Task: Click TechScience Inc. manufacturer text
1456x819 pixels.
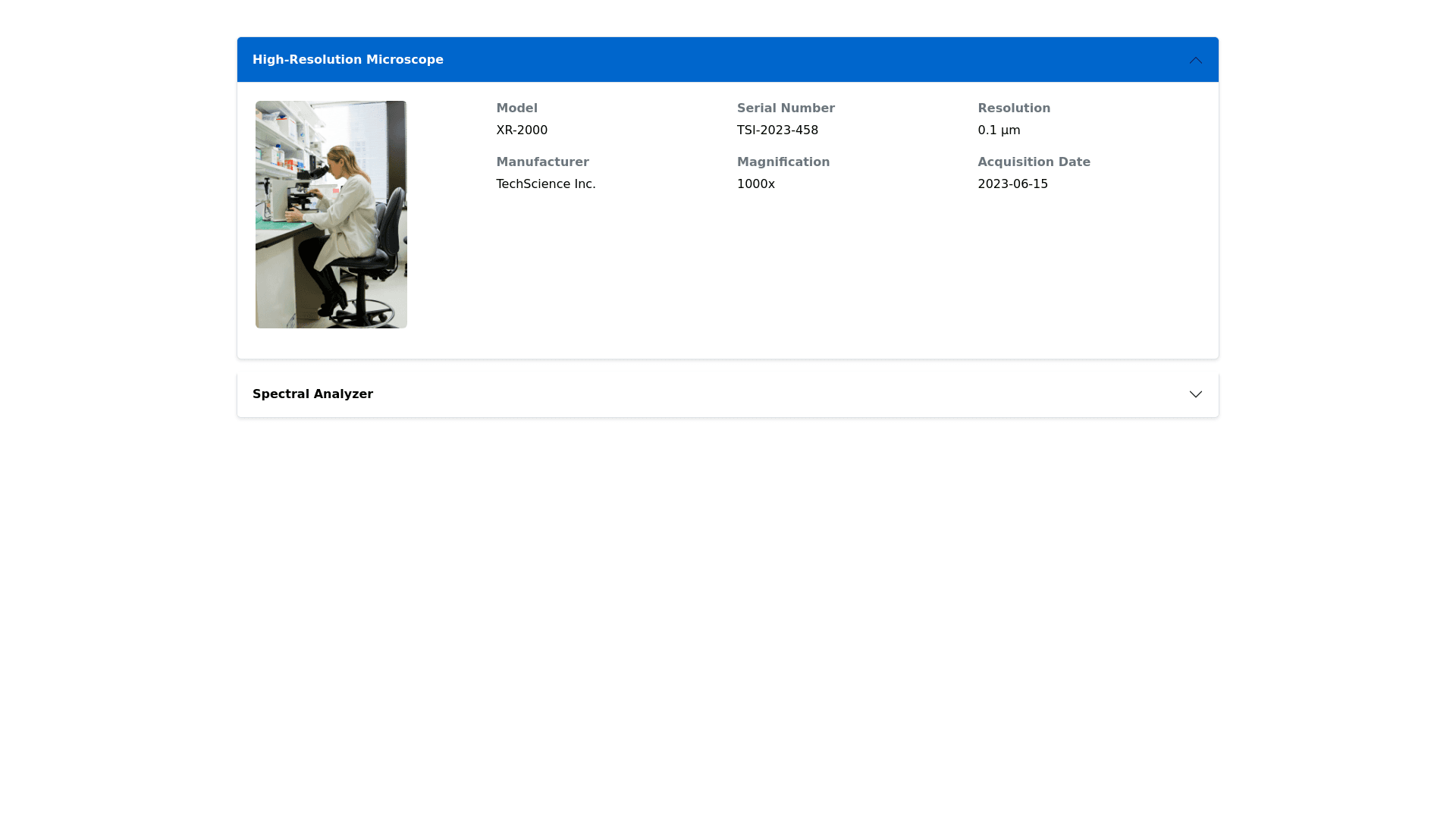Action: (x=546, y=184)
